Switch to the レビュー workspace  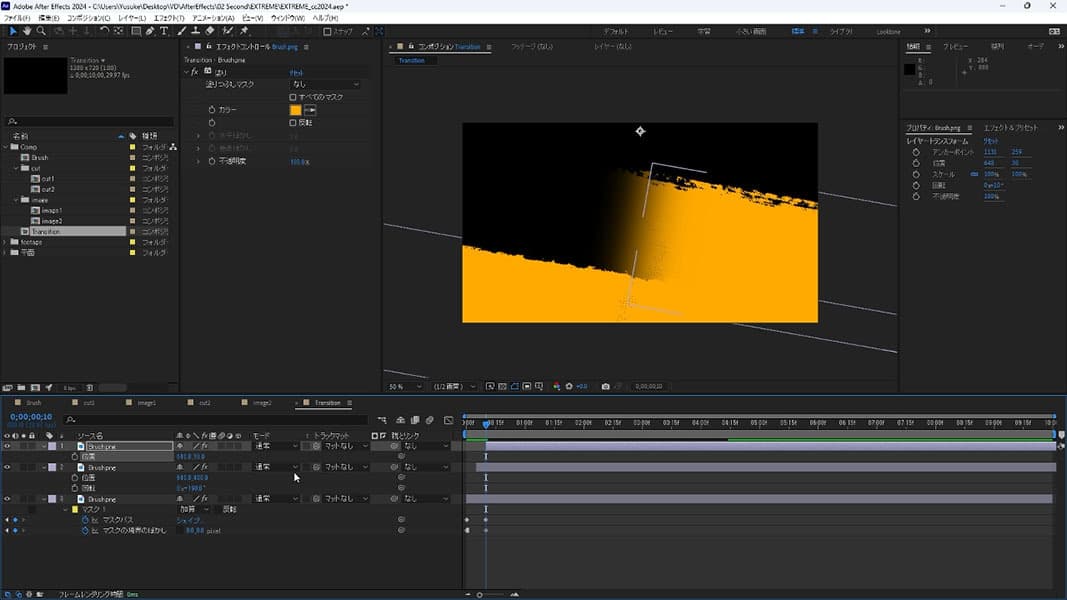(x=663, y=32)
